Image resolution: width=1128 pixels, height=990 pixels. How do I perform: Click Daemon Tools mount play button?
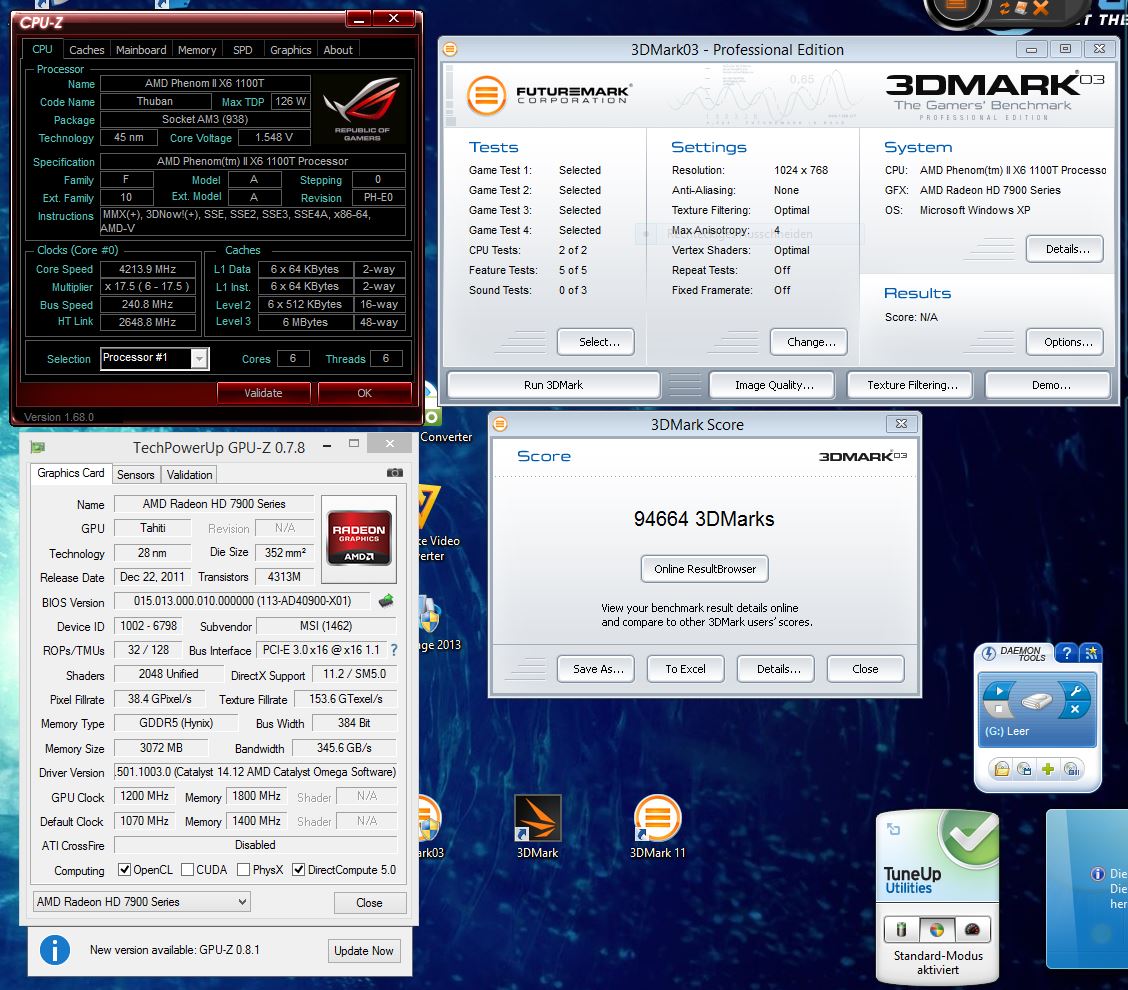pyautogui.click(x=999, y=691)
